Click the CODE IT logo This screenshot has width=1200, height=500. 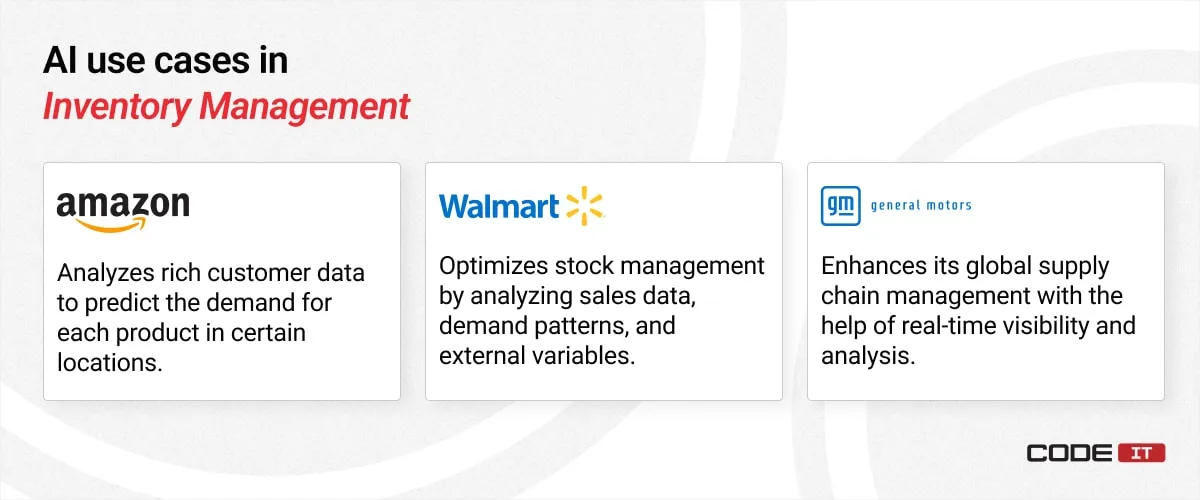pyautogui.click(x=1095, y=453)
